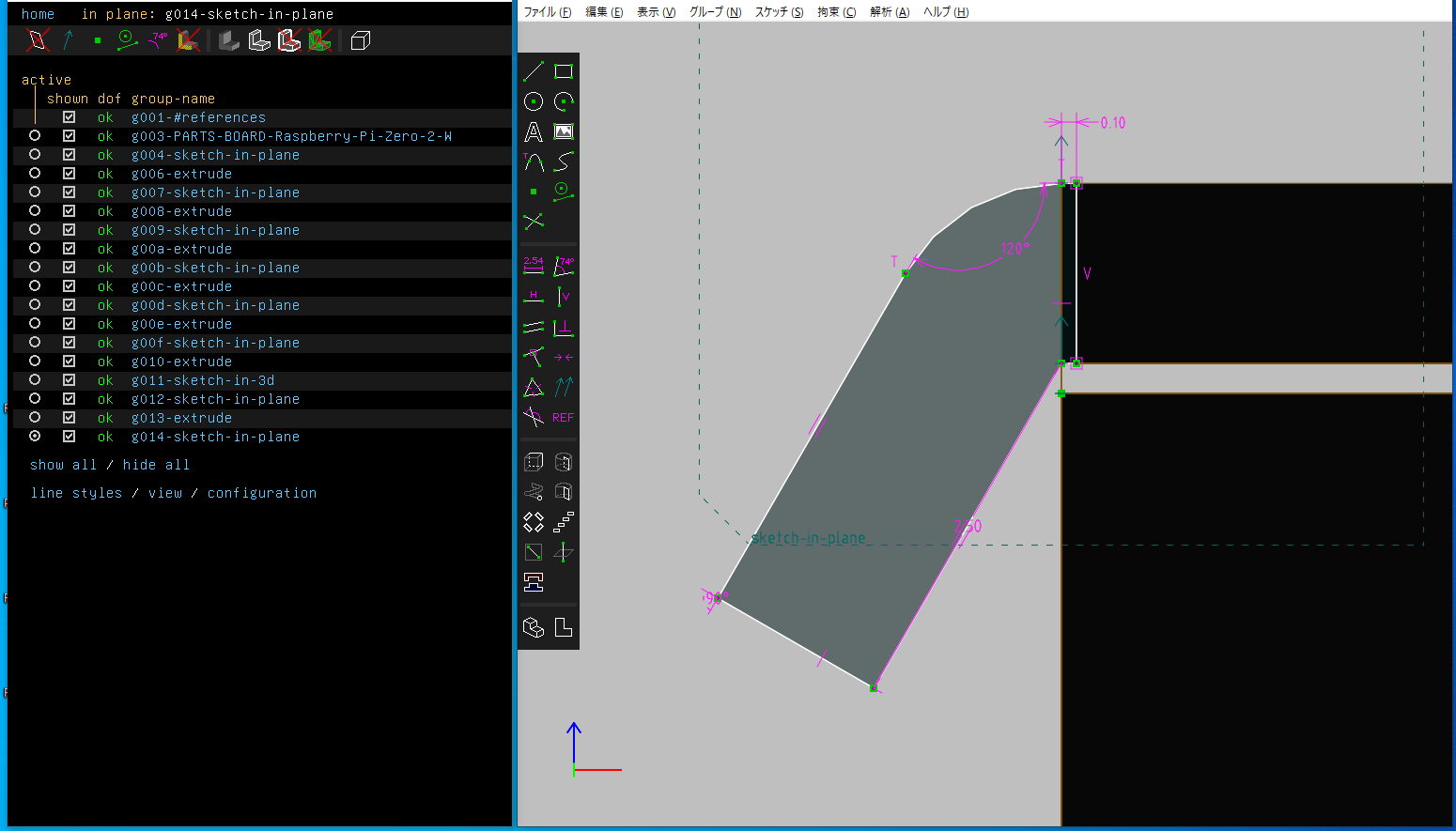
Task: Create a new extrude group from toolbar
Action: pyautogui.click(x=534, y=462)
